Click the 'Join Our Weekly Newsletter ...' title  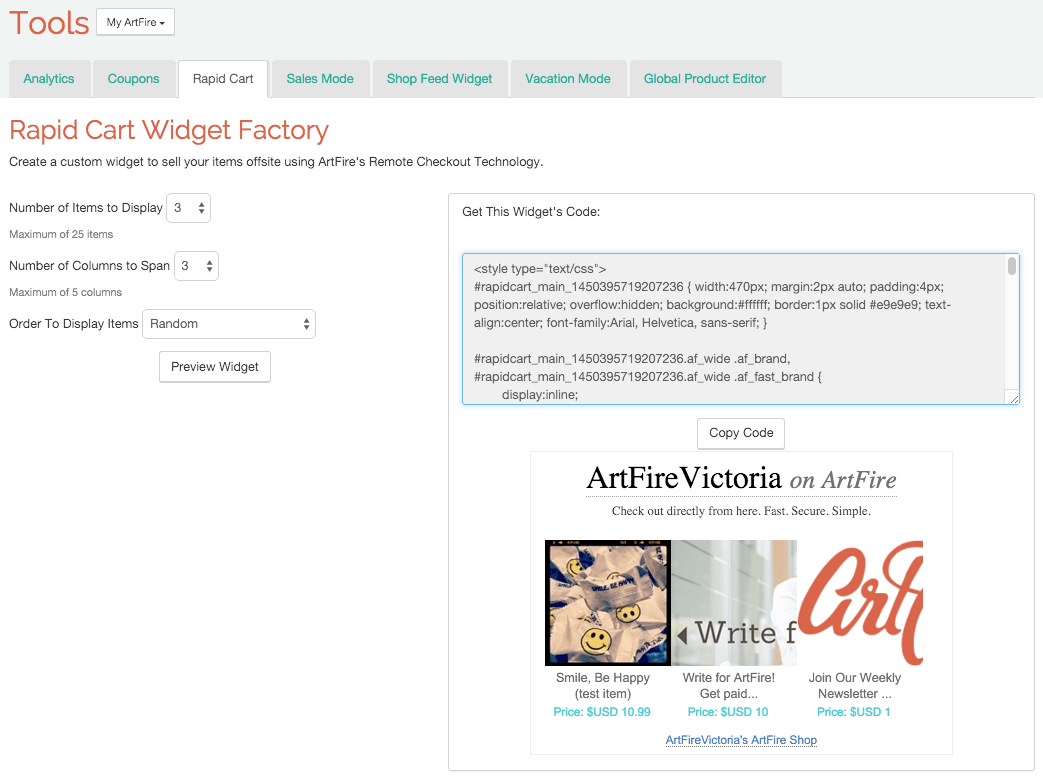855,686
